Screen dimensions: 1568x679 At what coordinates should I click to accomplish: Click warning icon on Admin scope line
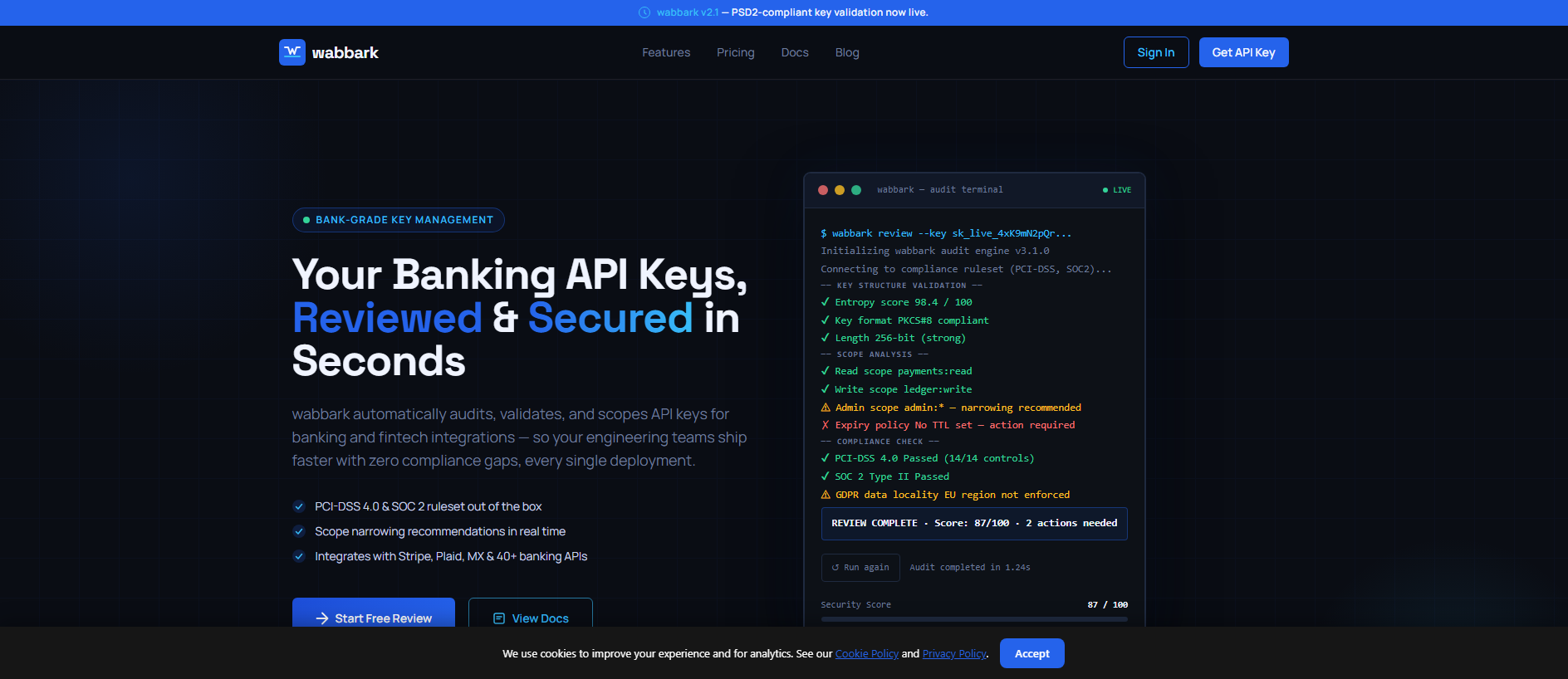[x=826, y=408]
